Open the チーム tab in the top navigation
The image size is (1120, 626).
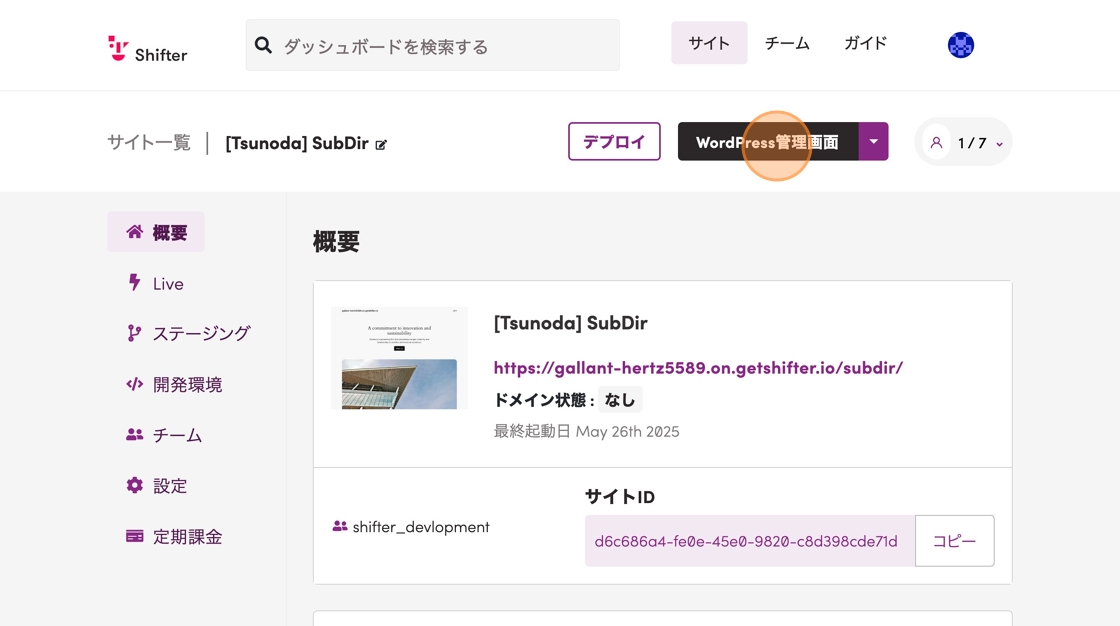pos(787,43)
